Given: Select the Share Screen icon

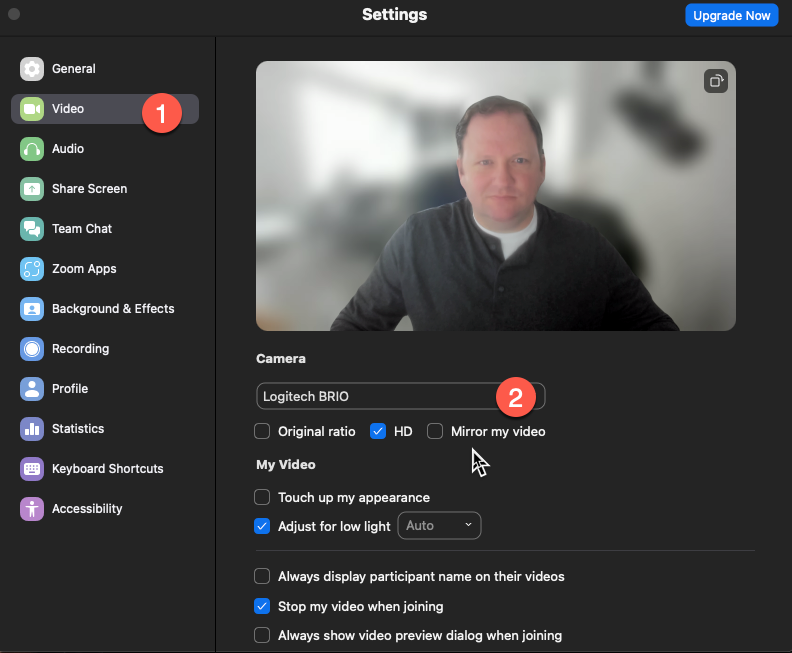Looking at the screenshot, I should coord(32,189).
